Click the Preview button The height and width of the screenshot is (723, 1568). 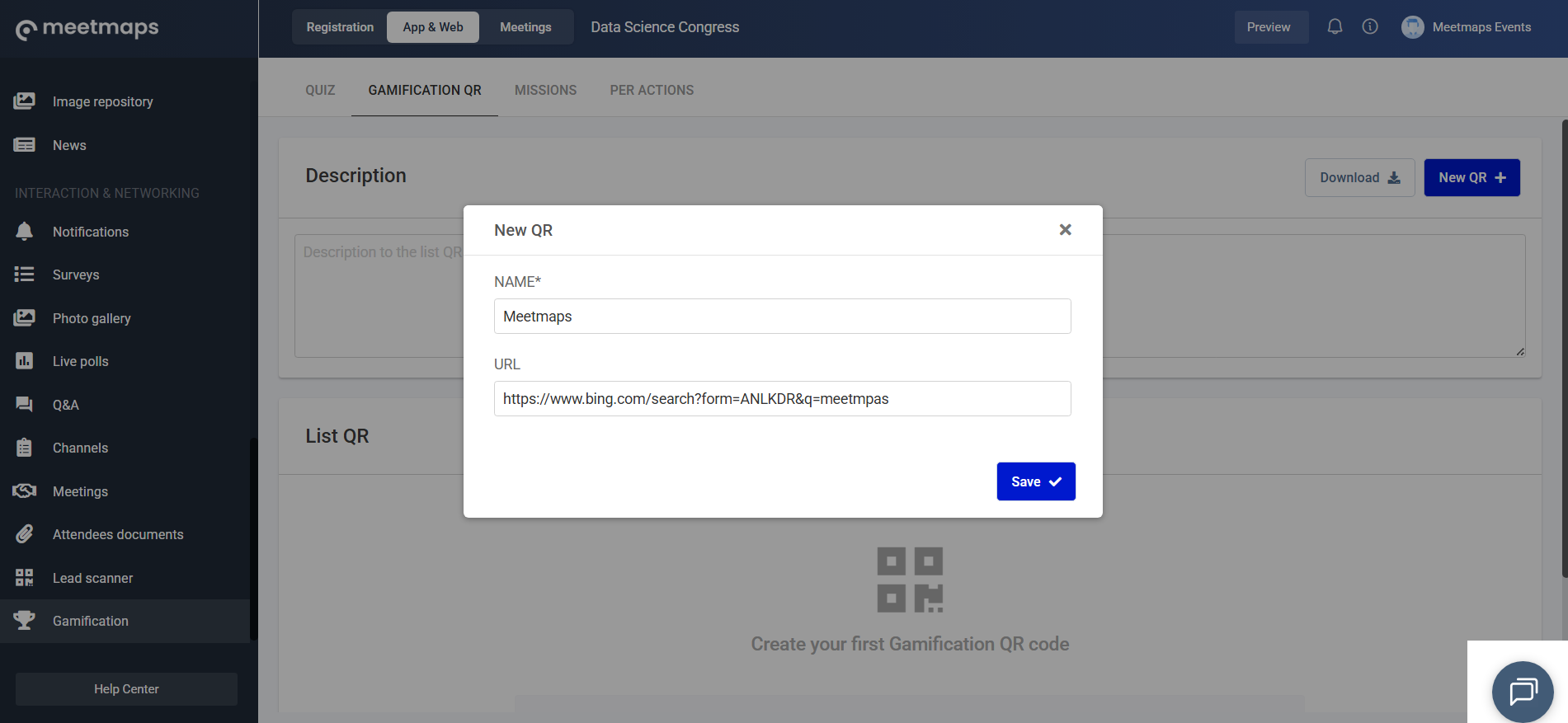(1269, 27)
